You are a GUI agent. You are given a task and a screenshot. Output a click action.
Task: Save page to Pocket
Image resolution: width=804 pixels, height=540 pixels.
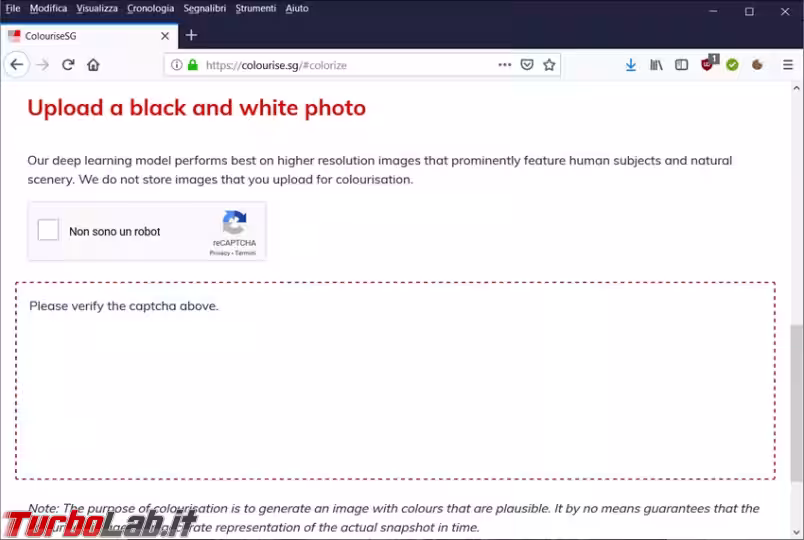coord(527,65)
